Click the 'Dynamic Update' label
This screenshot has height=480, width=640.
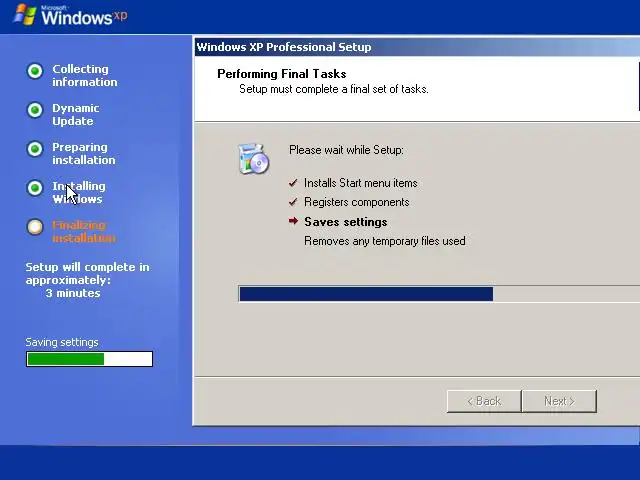[x=76, y=115]
